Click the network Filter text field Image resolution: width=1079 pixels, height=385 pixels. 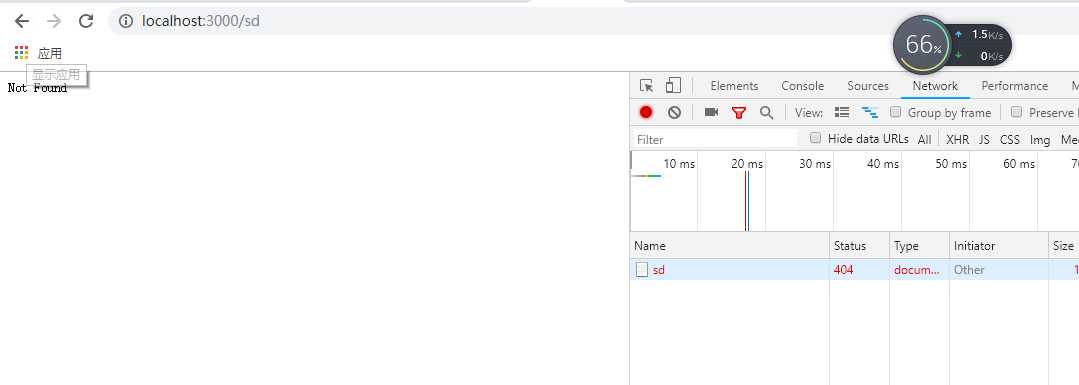tap(716, 139)
